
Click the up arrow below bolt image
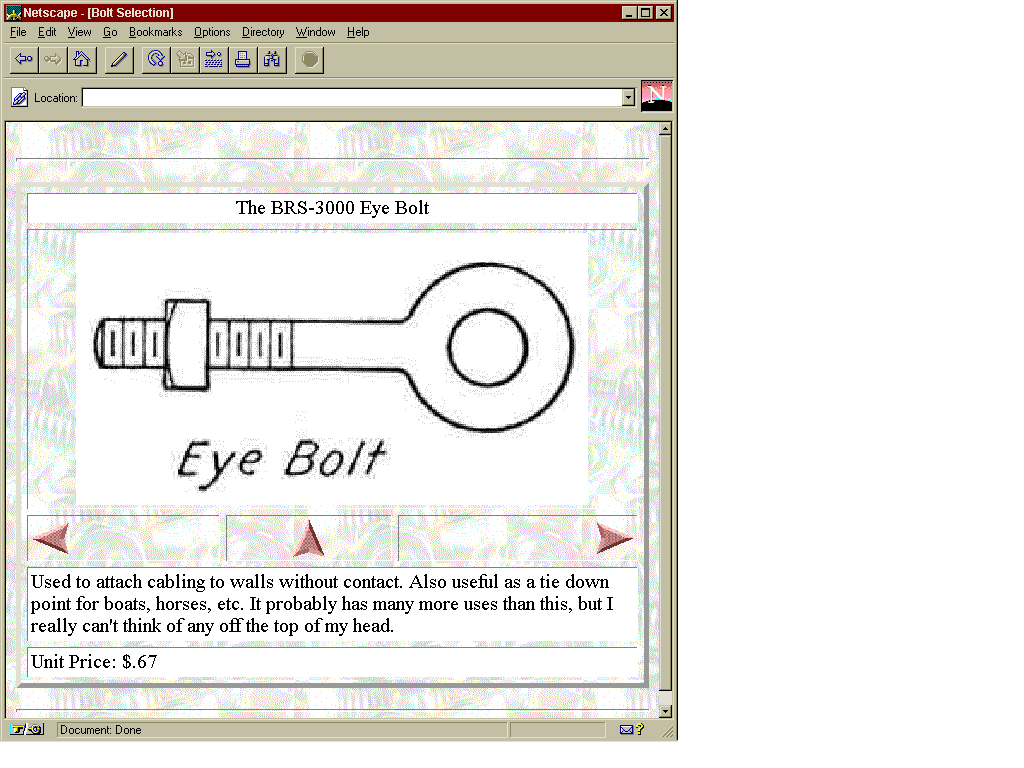pyautogui.click(x=309, y=539)
